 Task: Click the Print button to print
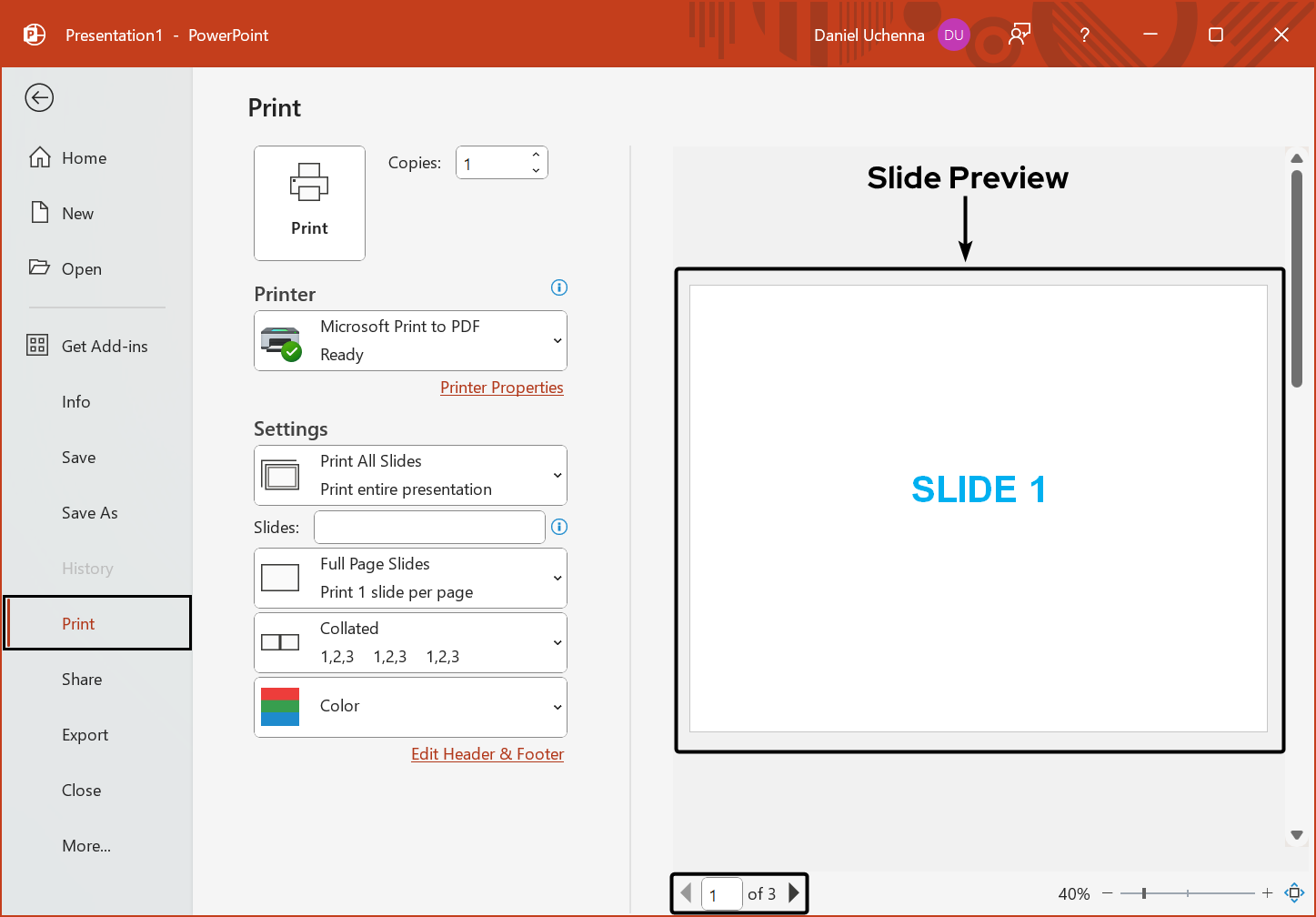(309, 203)
